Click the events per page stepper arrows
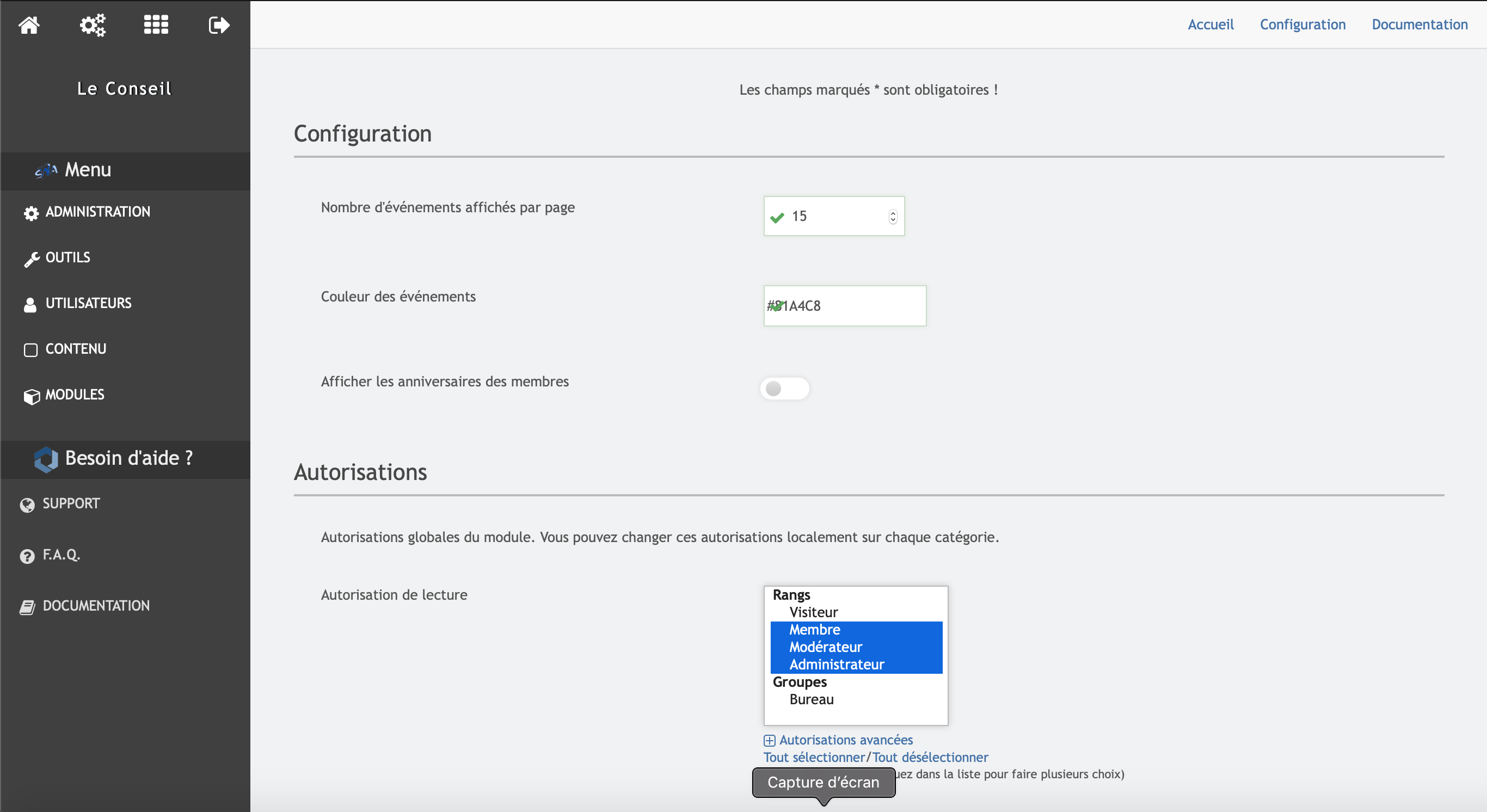1487x812 pixels. [x=893, y=217]
